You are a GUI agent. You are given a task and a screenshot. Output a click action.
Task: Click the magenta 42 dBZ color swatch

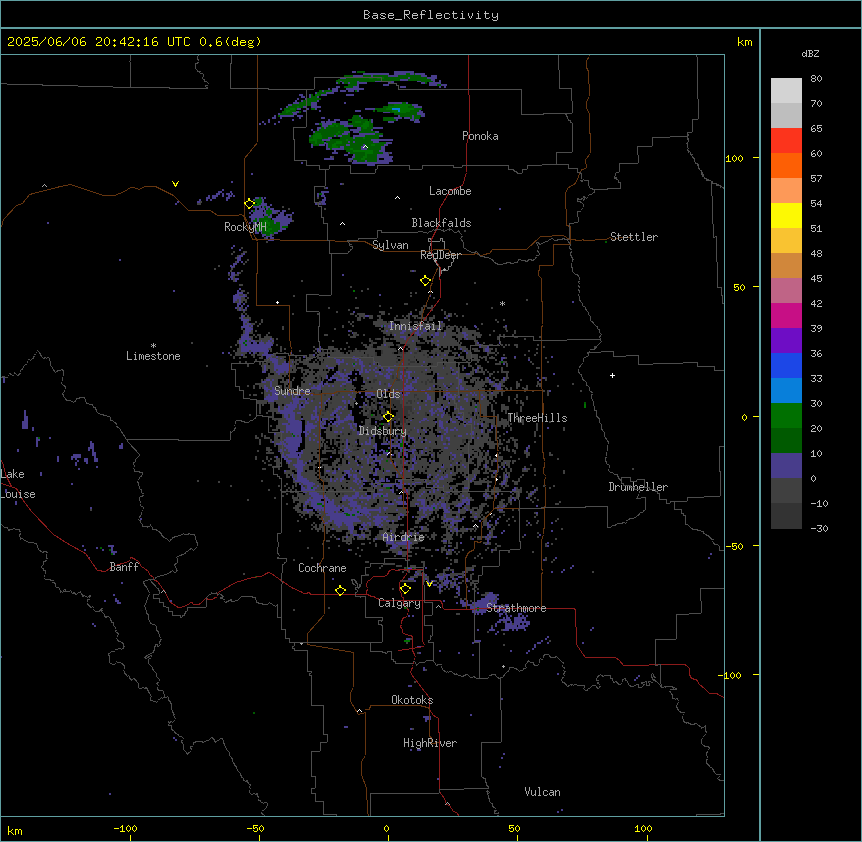786,315
